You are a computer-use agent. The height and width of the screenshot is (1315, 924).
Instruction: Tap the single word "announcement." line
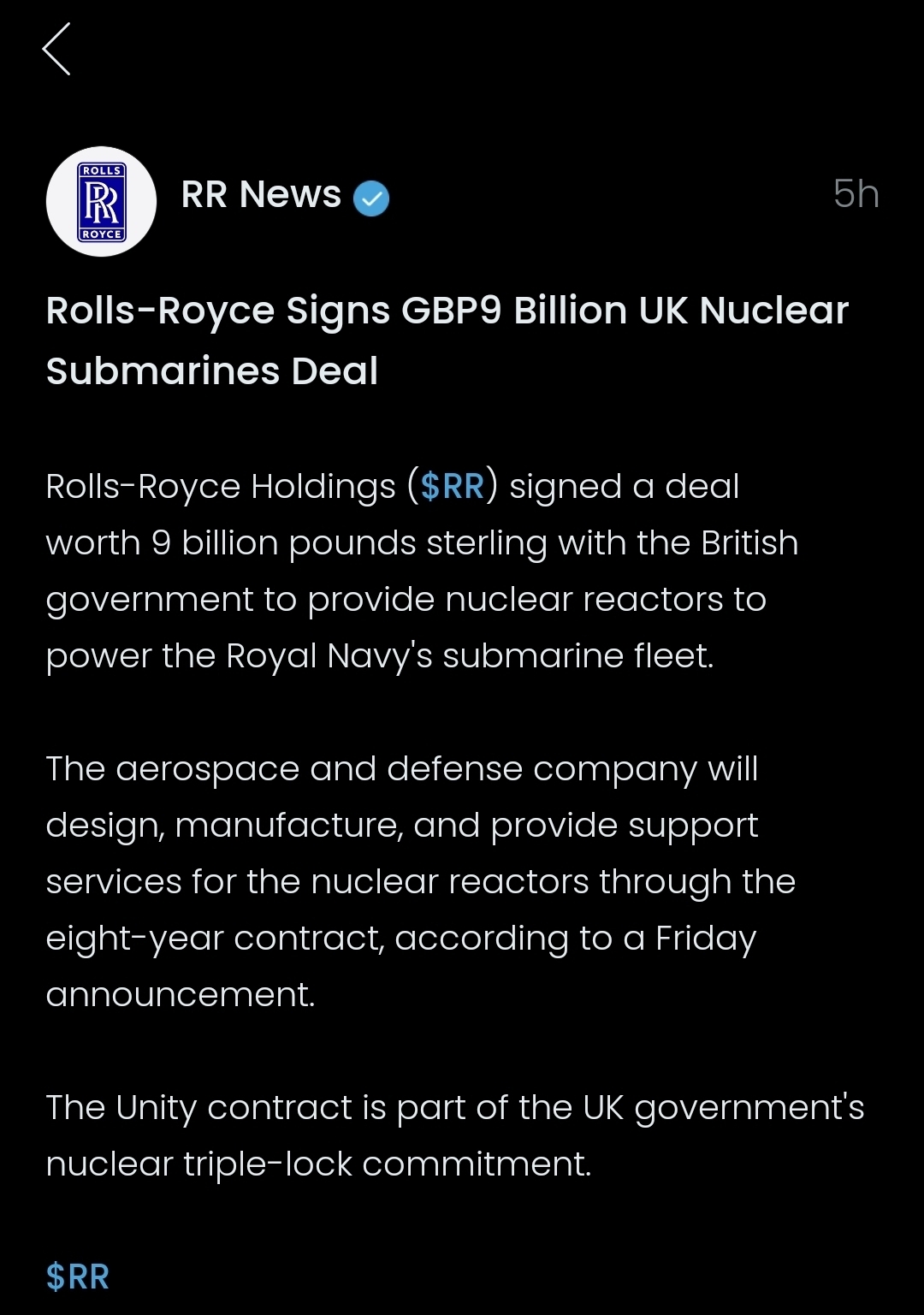coord(181,995)
